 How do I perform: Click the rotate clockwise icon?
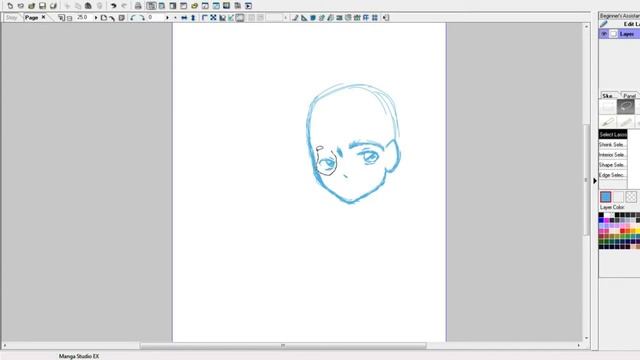pos(141,18)
